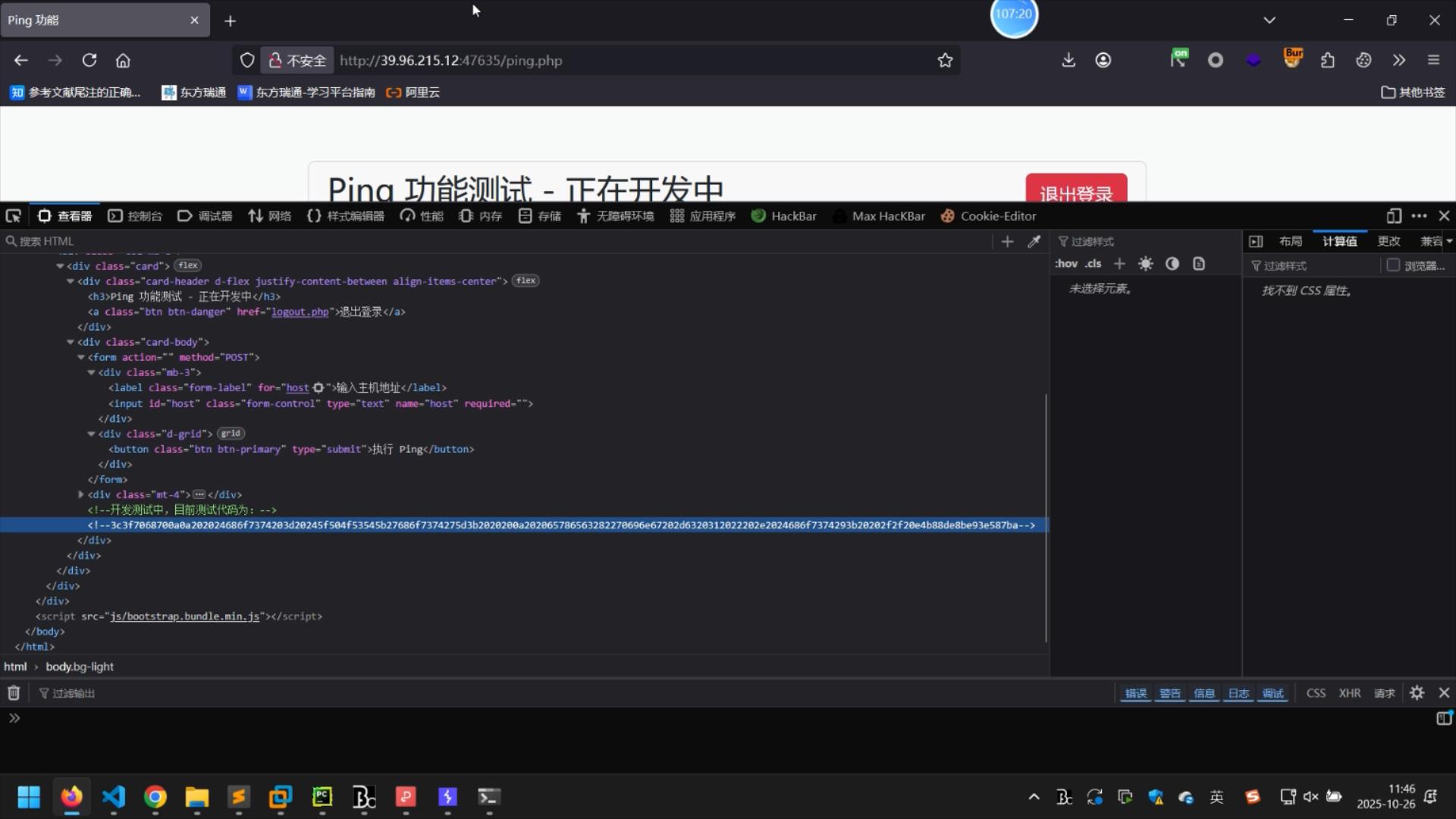Switch to the Network (网络) tab
Screen dimensions: 1456x819
point(270,216)
